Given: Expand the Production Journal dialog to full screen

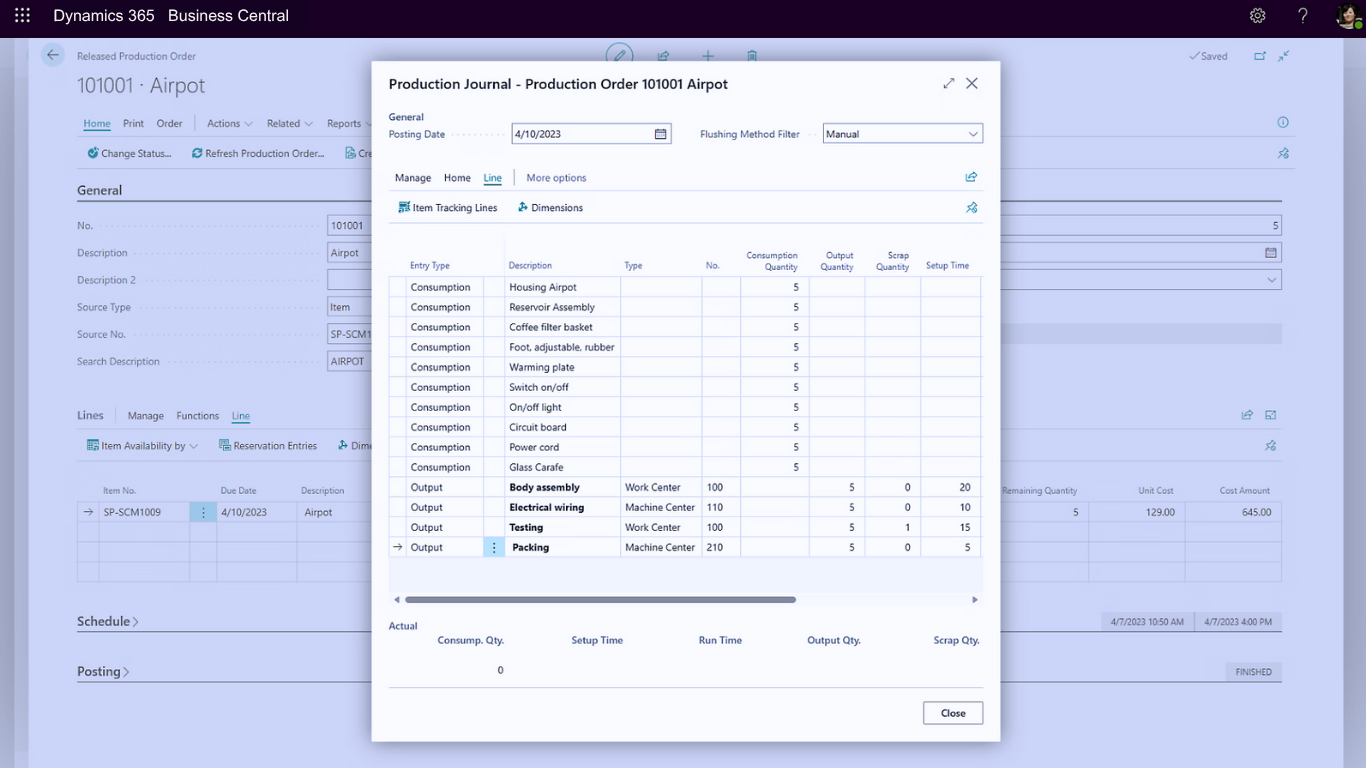Looking at the screenshot, I should tap(948, 84).
